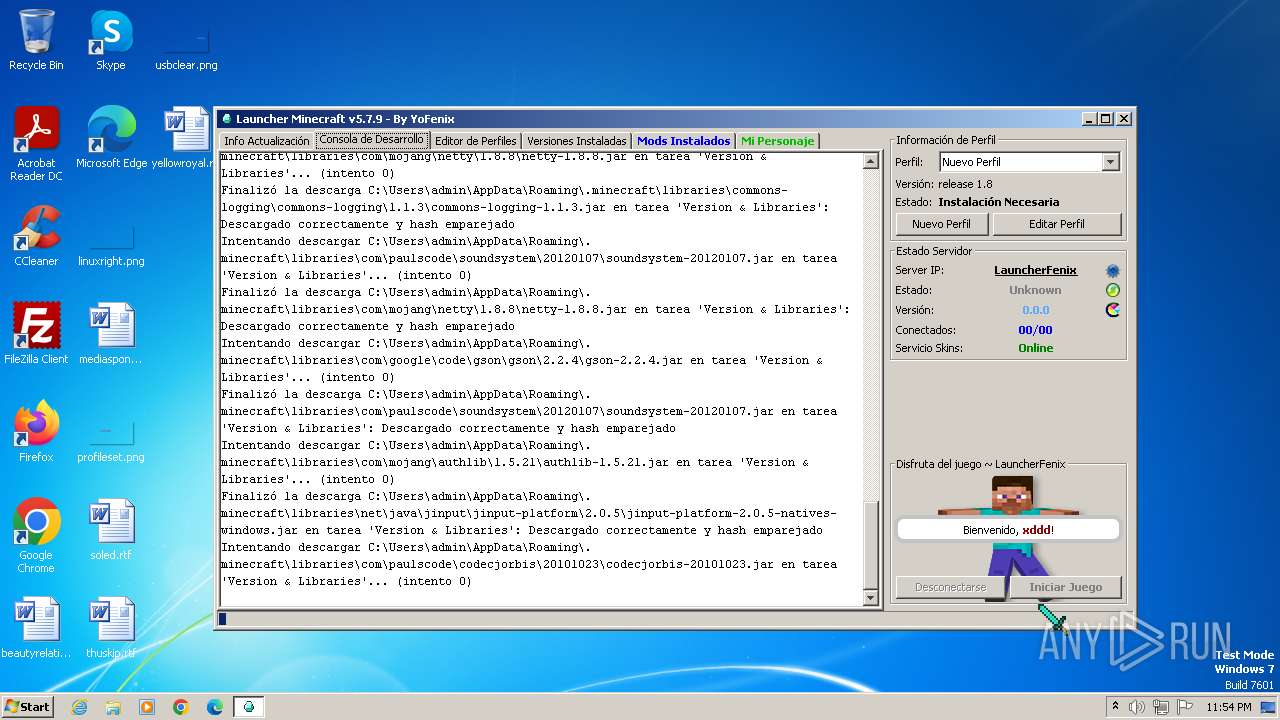Click the Versión: release 1.8 text

click(943, 184)
